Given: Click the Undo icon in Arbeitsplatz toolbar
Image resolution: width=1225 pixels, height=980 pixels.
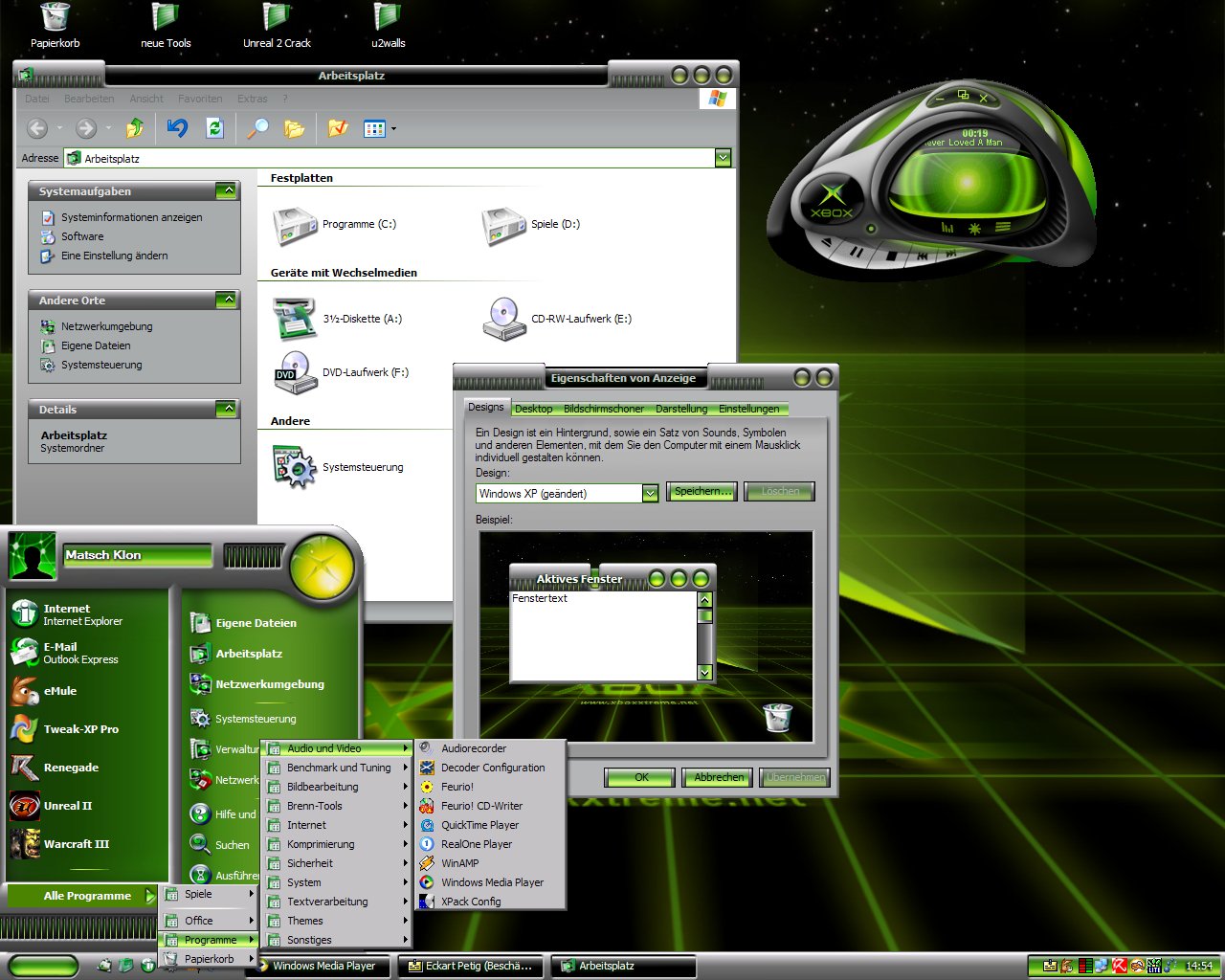Looking at the screenshot, I should click(x=177, y=128).
